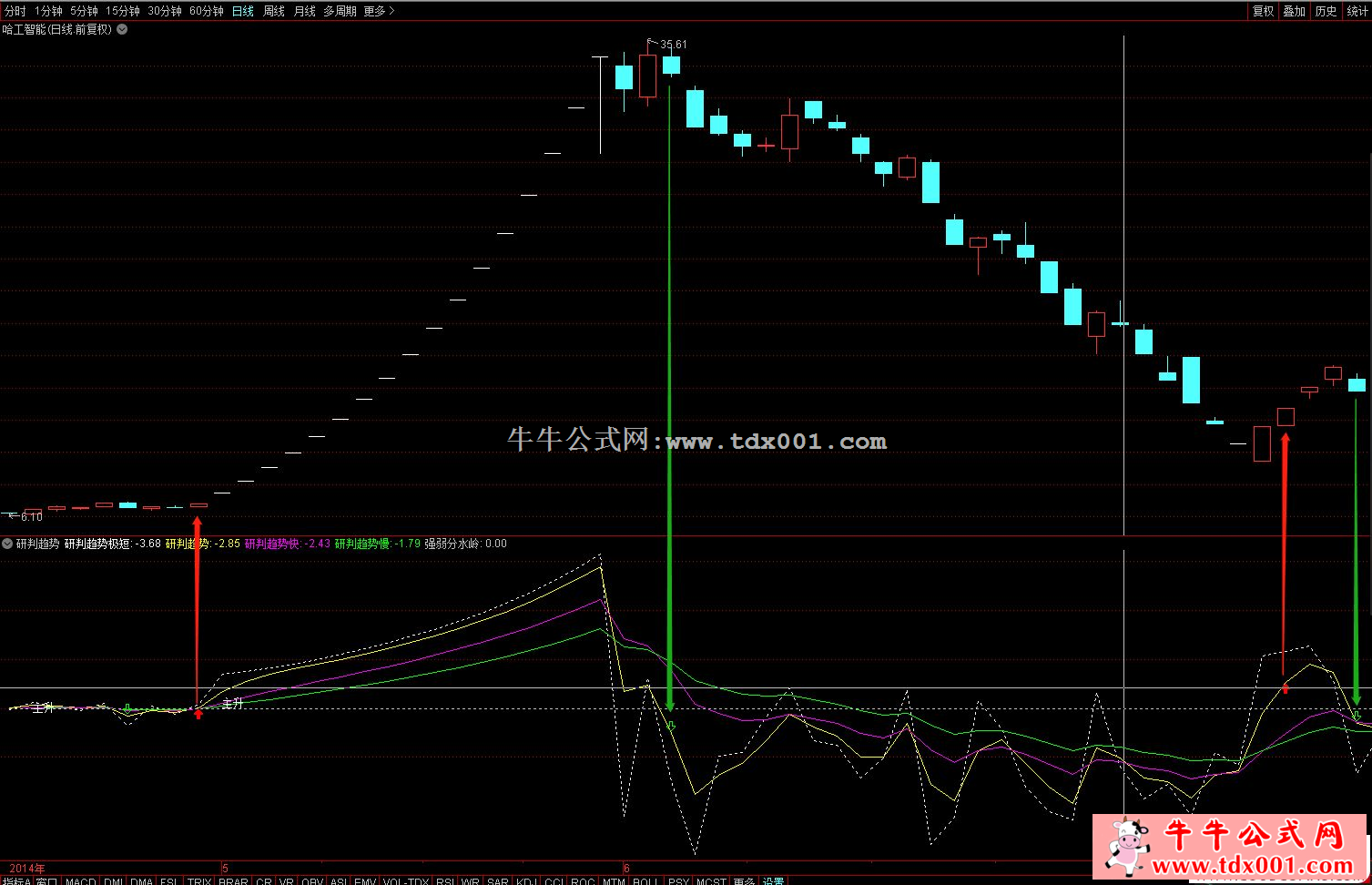Select the 1分钟 period tab

48,11
